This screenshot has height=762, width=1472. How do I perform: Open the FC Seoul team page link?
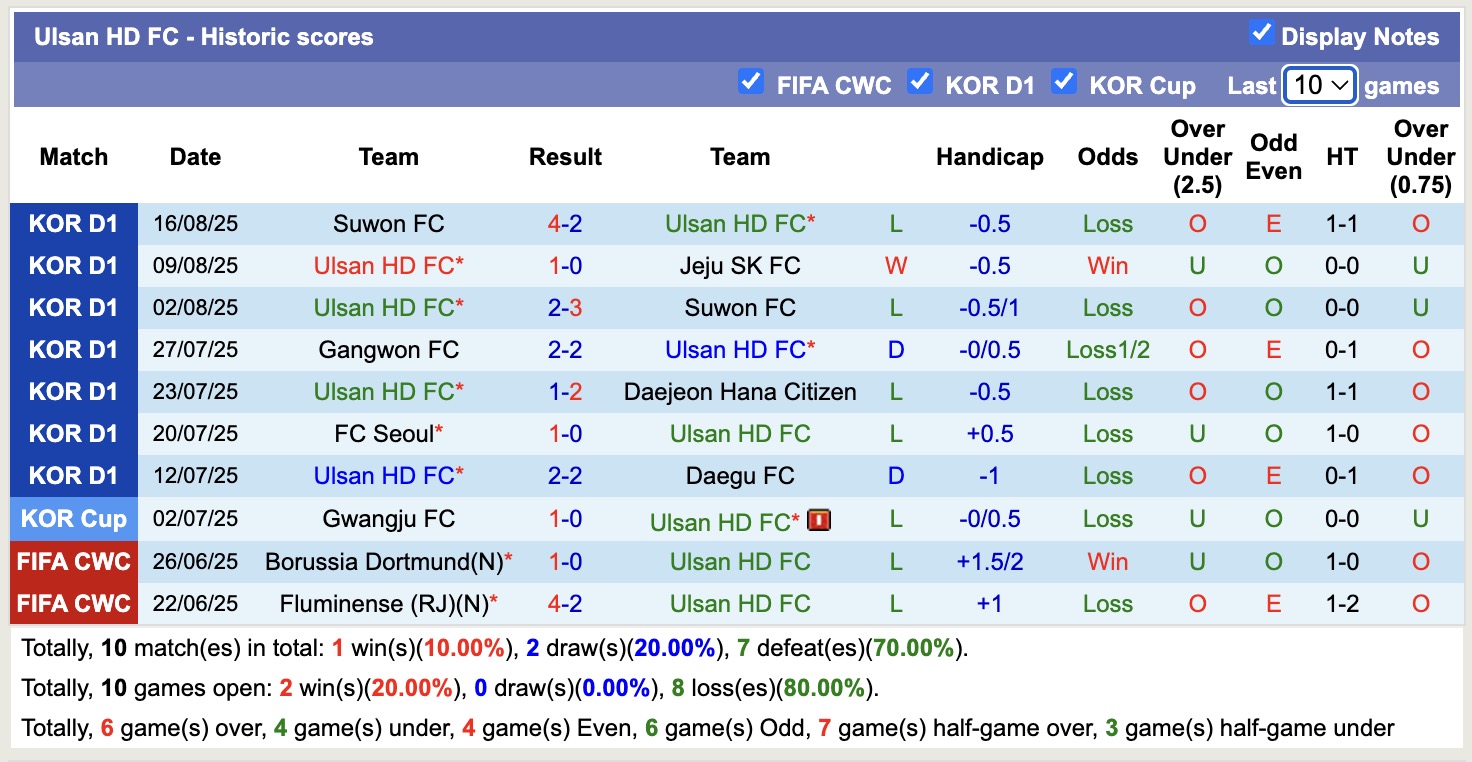384,434
